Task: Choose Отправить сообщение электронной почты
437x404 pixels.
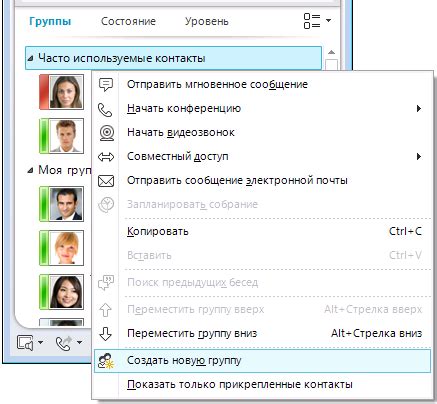Action: [x=262, y=180]
